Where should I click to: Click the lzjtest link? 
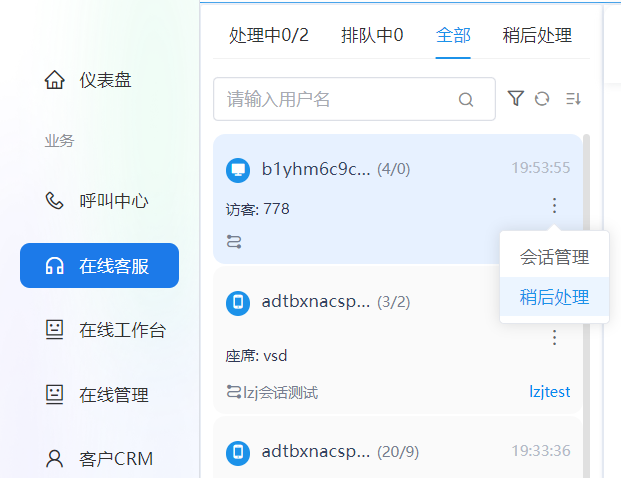[x=550, y=392]
